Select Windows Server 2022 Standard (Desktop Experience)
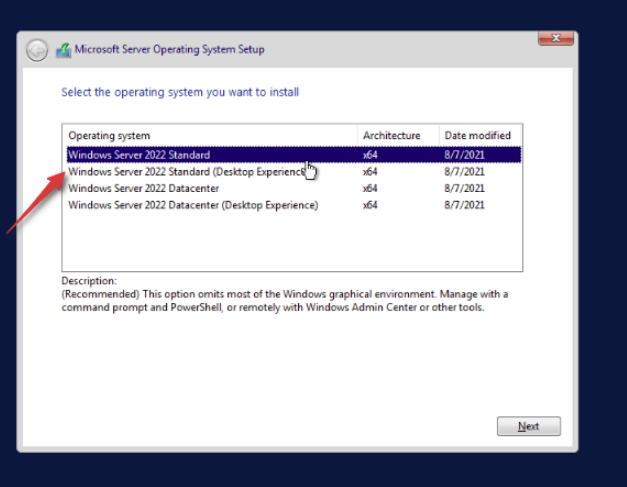This screenshot has height=487, width=627. click(x=294, y=172)
